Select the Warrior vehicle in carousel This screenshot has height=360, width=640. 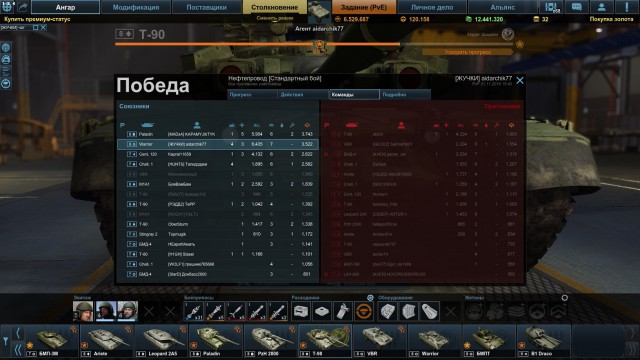tap(434, 341)
